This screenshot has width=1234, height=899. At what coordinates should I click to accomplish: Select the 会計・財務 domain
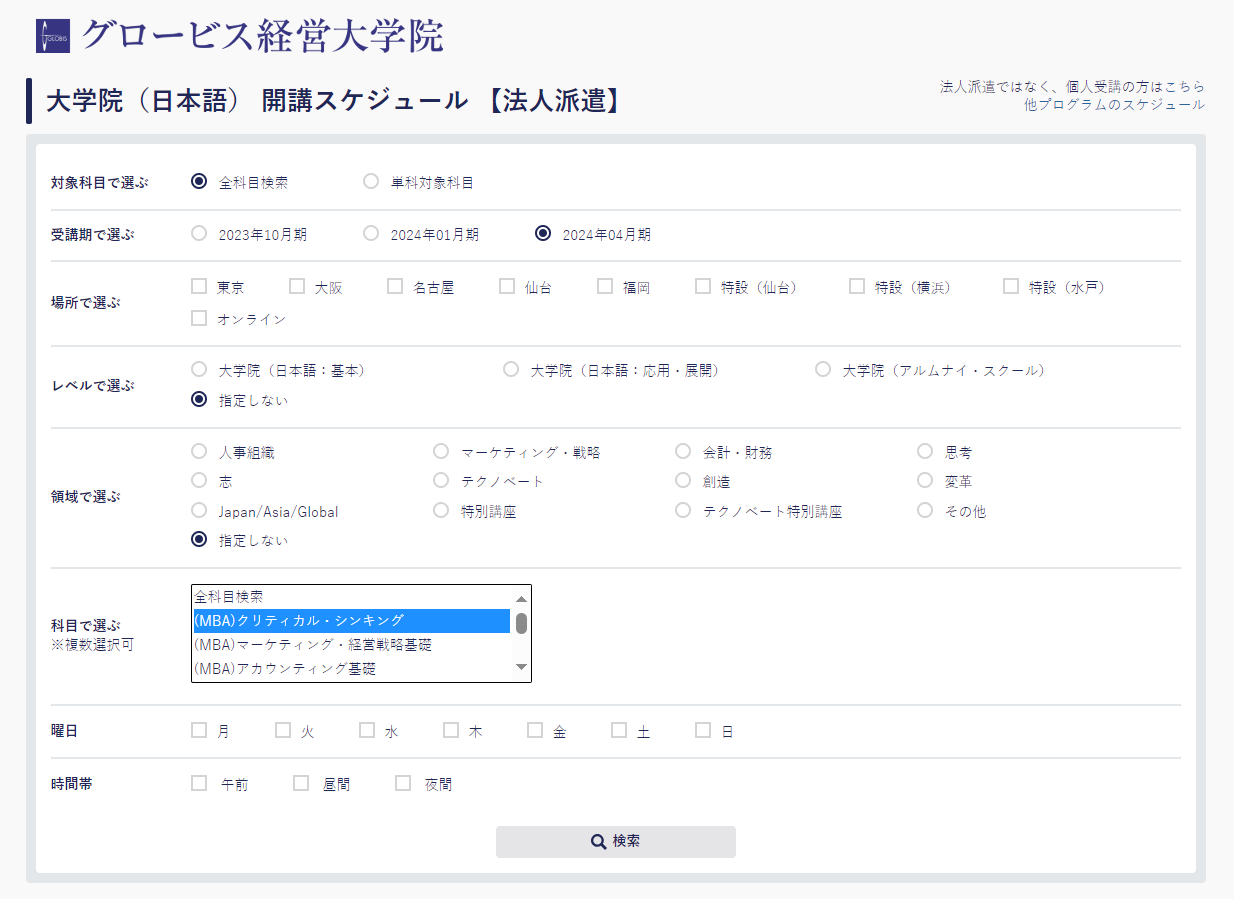point(683,451)
